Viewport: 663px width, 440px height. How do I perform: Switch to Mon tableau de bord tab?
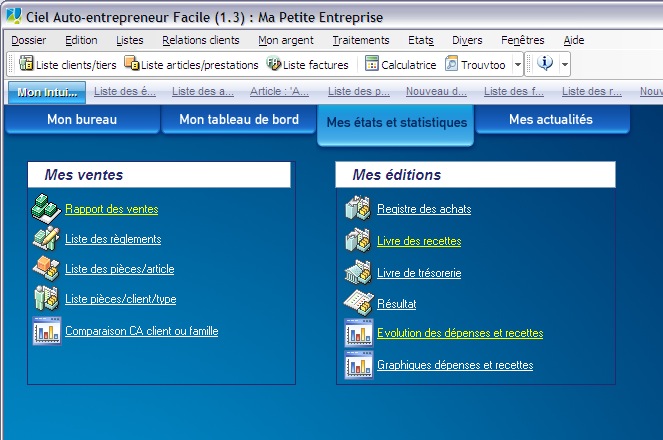(239, 119)
